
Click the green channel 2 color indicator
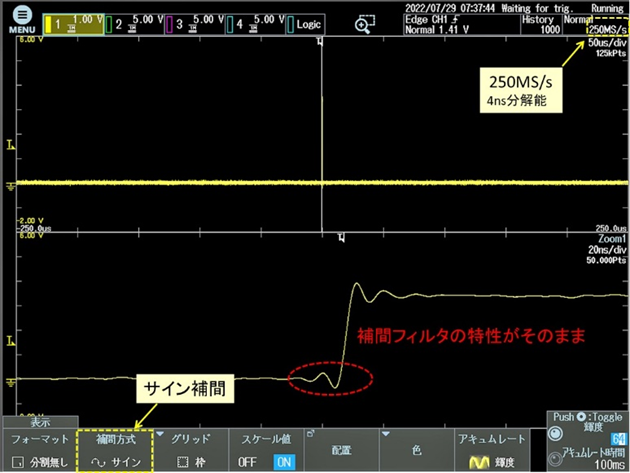click(109, 25)
